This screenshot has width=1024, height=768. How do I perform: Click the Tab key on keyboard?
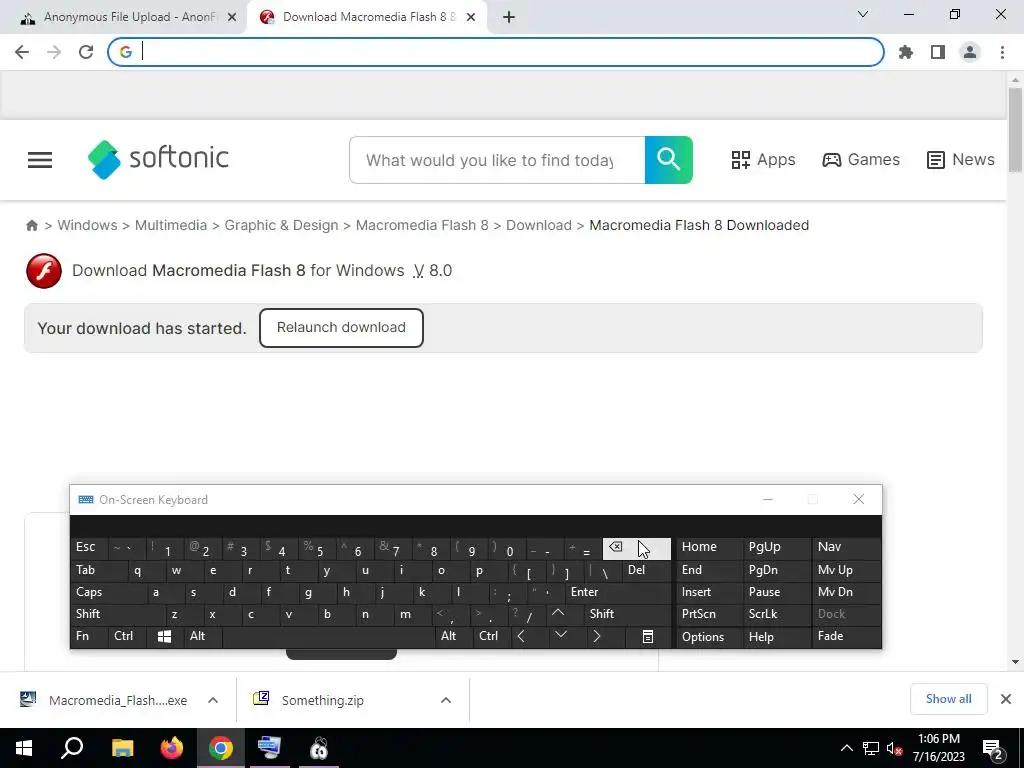pos(99,571)
